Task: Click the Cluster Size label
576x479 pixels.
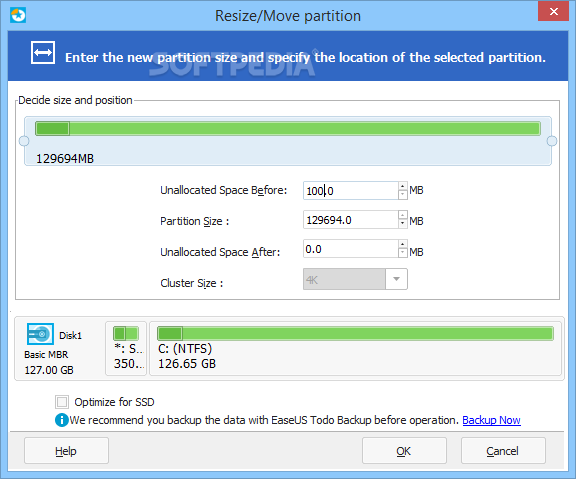Action: click(x=191, y=283)
